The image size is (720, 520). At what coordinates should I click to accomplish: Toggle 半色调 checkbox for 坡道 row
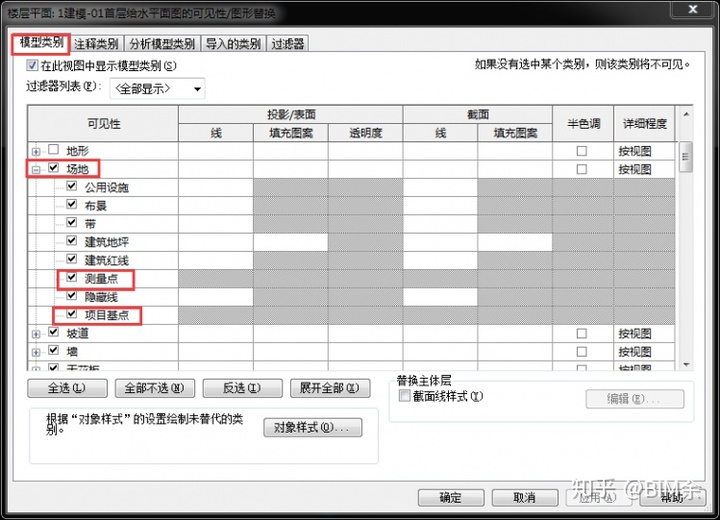[582, 333]
